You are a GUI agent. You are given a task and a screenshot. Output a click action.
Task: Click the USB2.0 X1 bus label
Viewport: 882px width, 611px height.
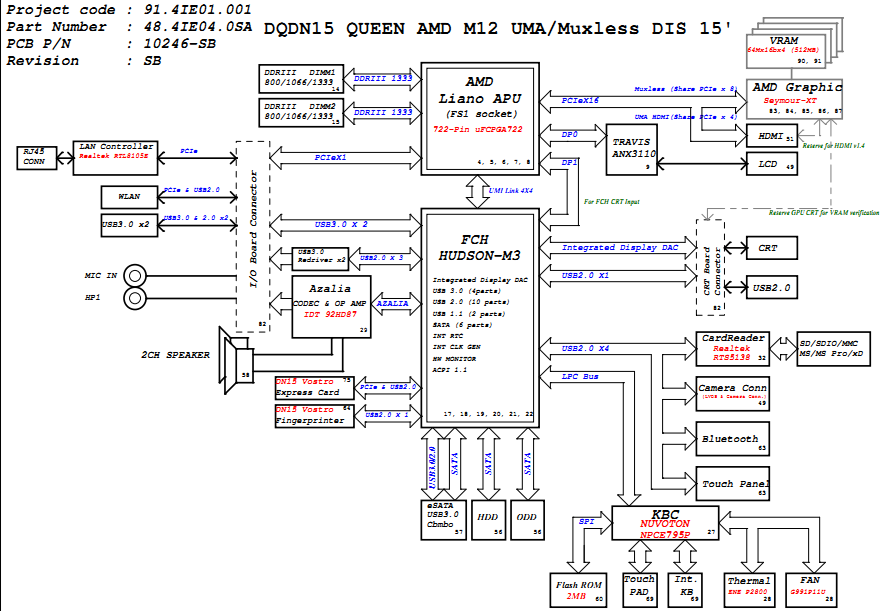[x=585, y=275]
